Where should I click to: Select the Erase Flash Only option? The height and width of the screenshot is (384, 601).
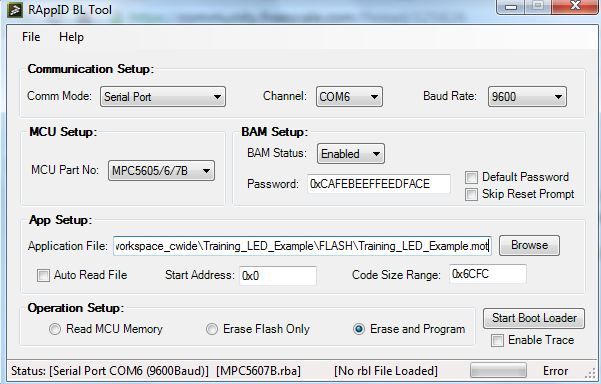tap(212, 329)
